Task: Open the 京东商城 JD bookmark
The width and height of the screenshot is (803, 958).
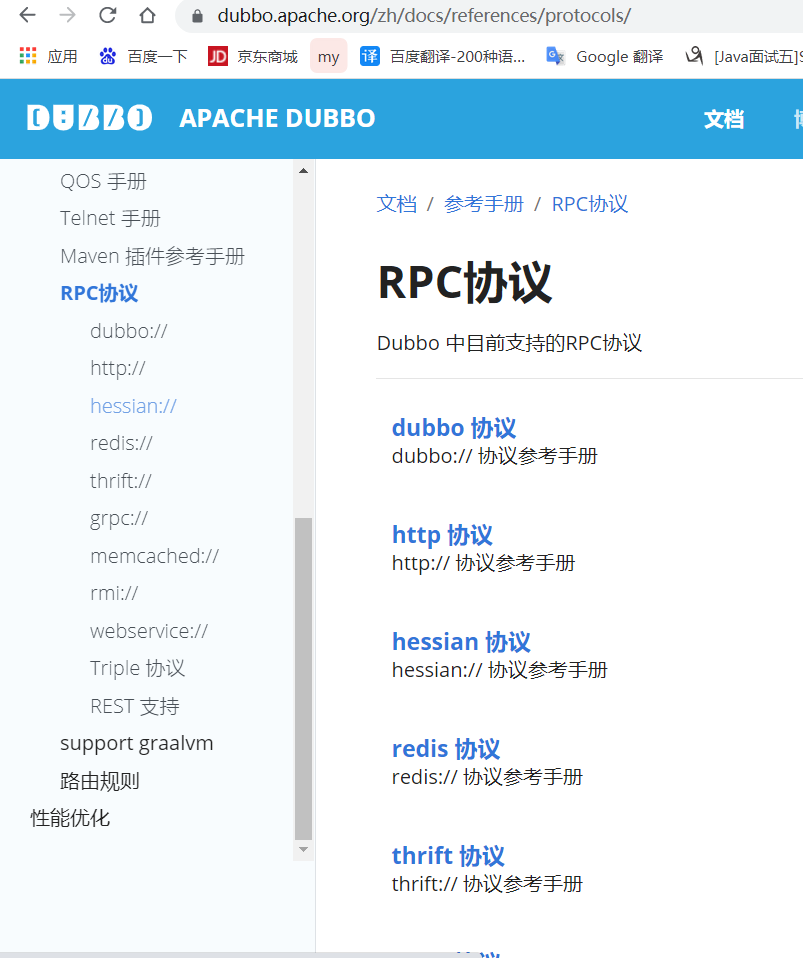Action: [x=243, y=56]
